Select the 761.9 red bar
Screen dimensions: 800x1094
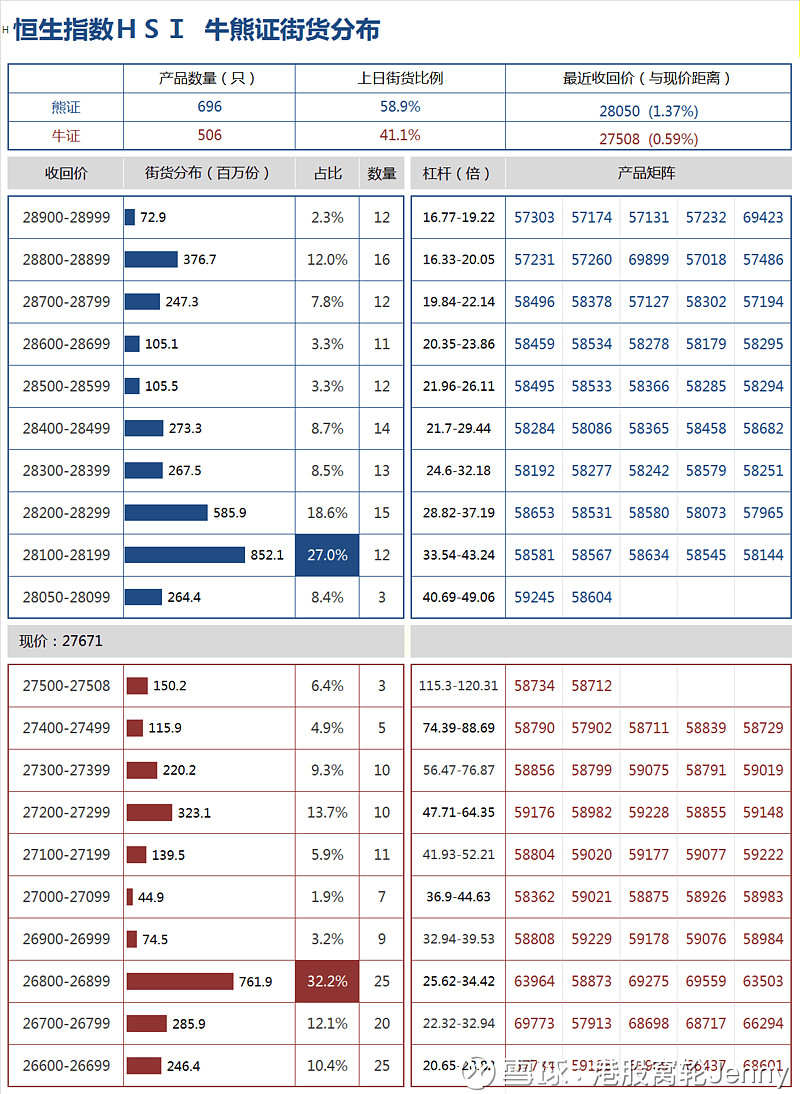click(x=180, y=982)
